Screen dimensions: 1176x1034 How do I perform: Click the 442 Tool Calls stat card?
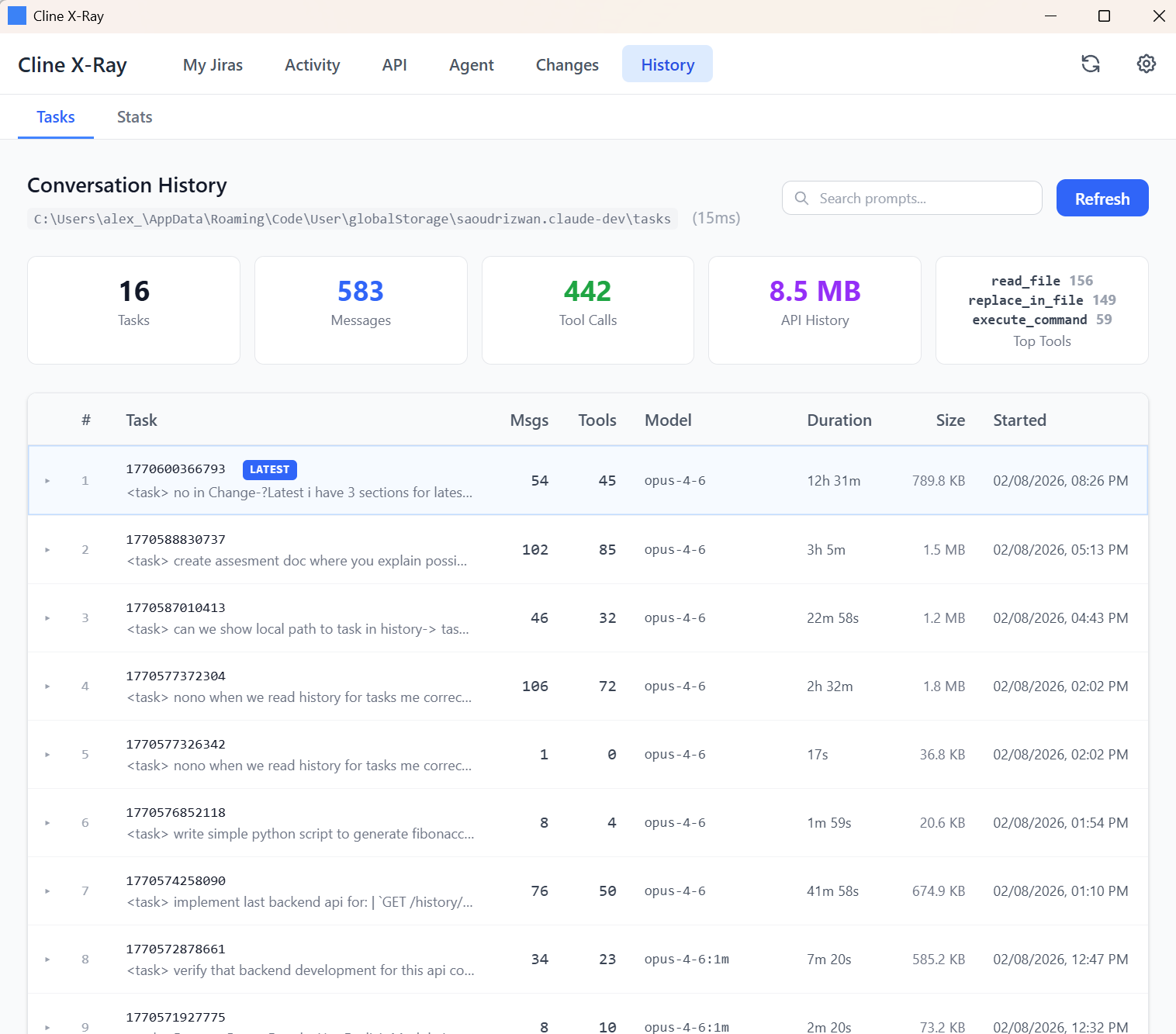tap(588, 310)
